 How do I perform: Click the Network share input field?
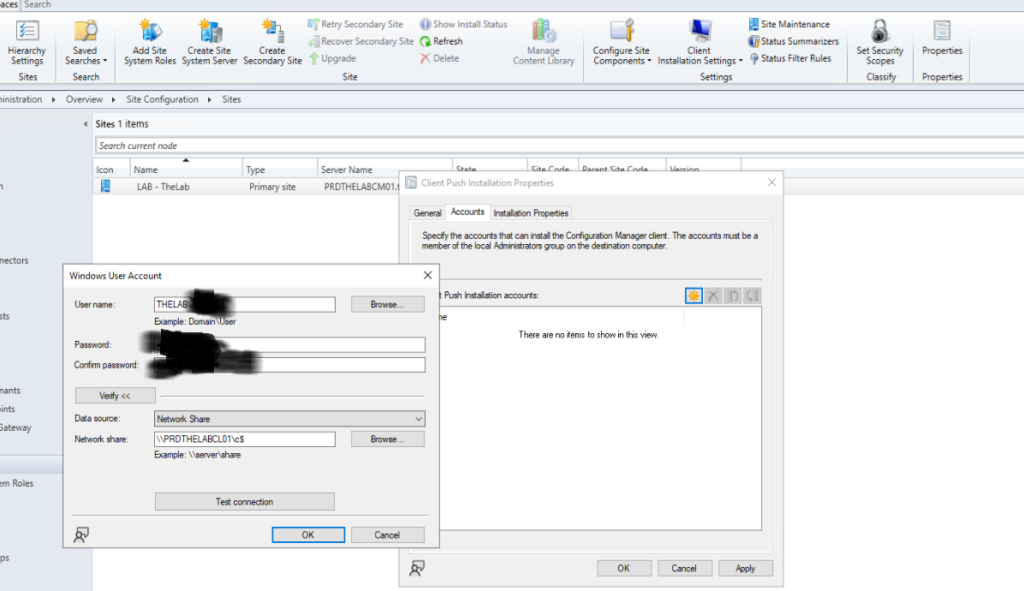[x=244, y=439]
